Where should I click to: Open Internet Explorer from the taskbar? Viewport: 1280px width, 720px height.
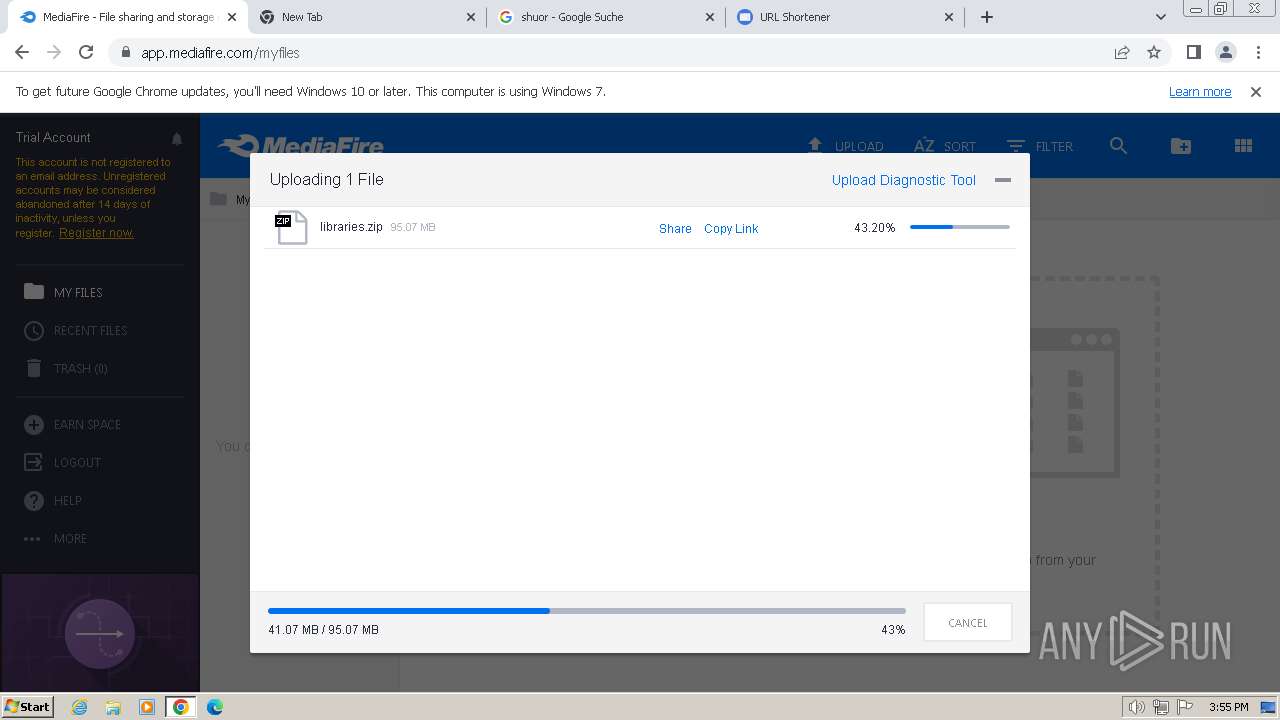(x=79, y=707)
